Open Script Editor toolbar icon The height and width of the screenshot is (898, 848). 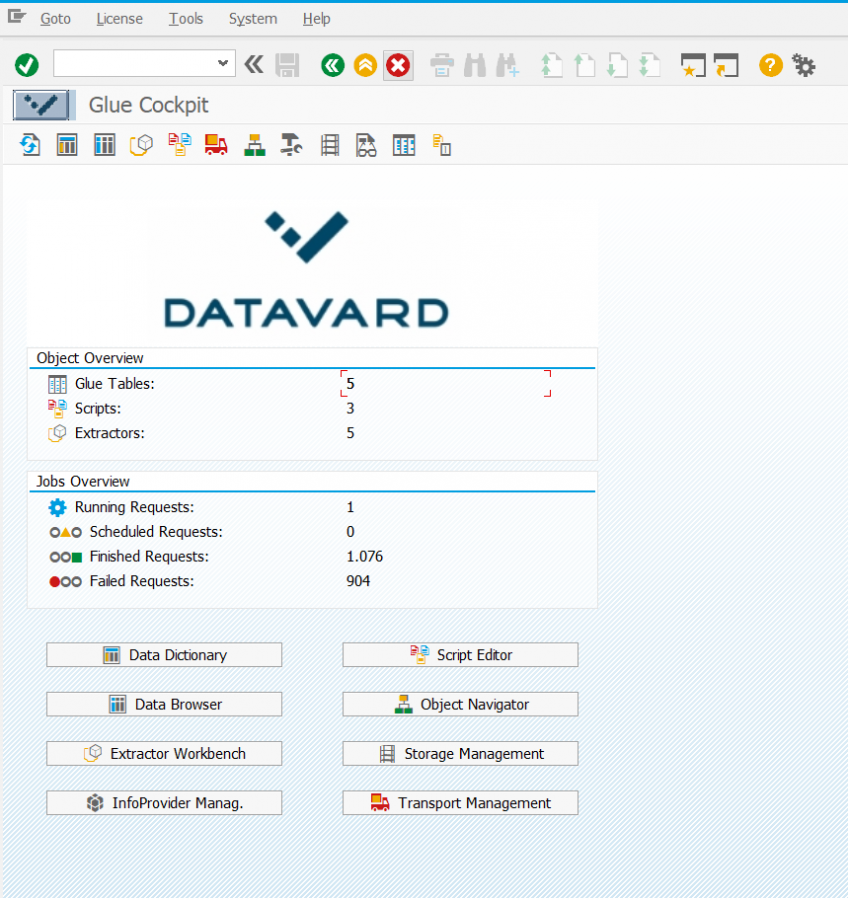tap(179, 144)
